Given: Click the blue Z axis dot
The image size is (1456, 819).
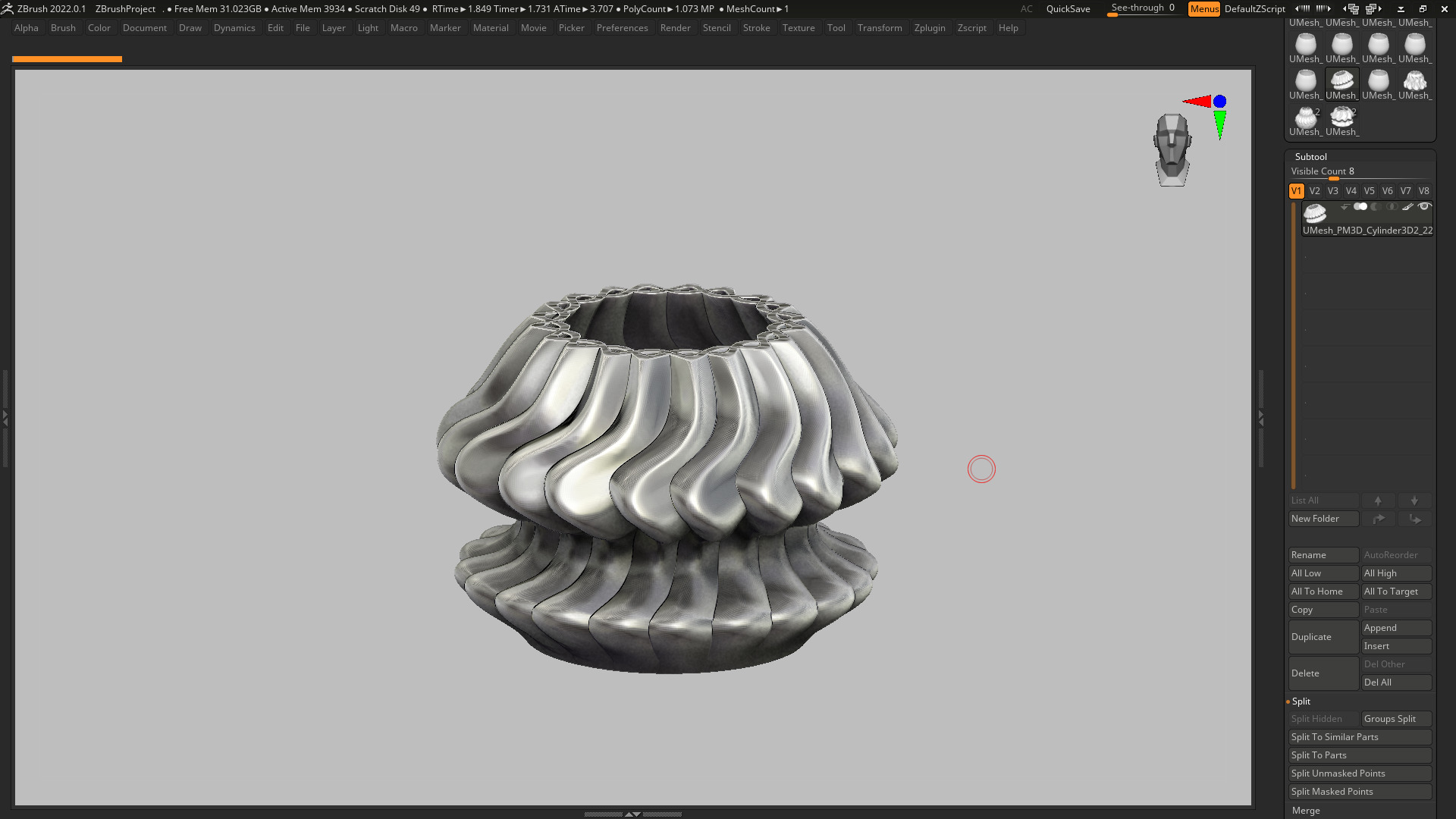Looking at the screenshot, I should point(1219,101).
